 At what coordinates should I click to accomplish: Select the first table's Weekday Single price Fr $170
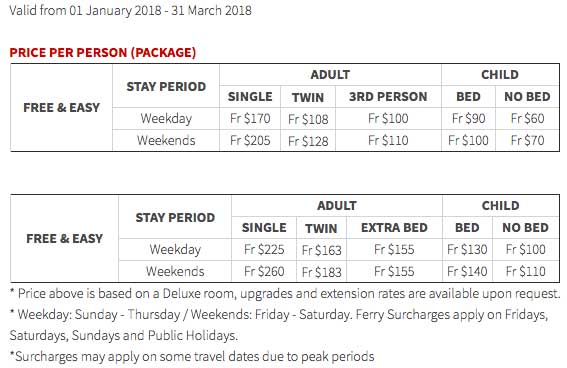pyautogui.click(x=250, y=119)
